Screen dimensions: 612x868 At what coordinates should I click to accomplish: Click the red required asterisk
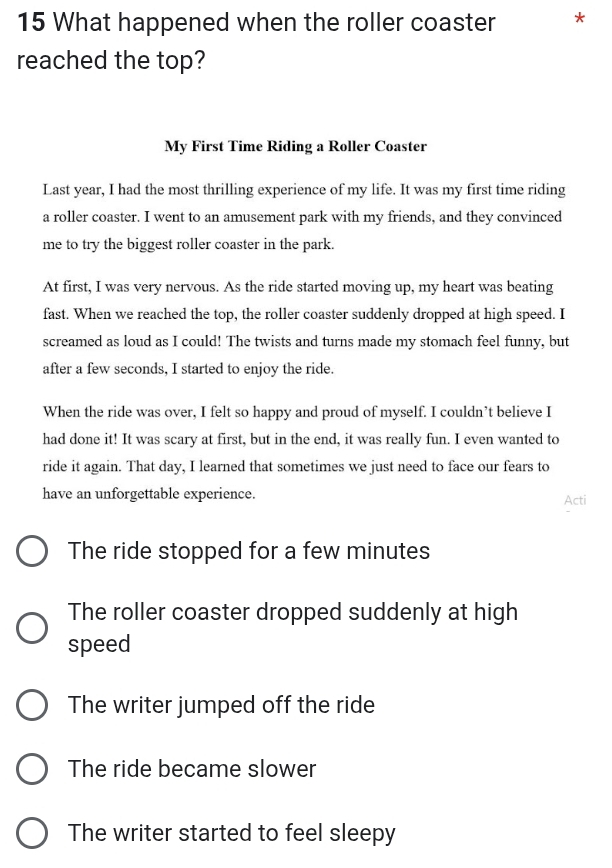(x=579, y=20)
